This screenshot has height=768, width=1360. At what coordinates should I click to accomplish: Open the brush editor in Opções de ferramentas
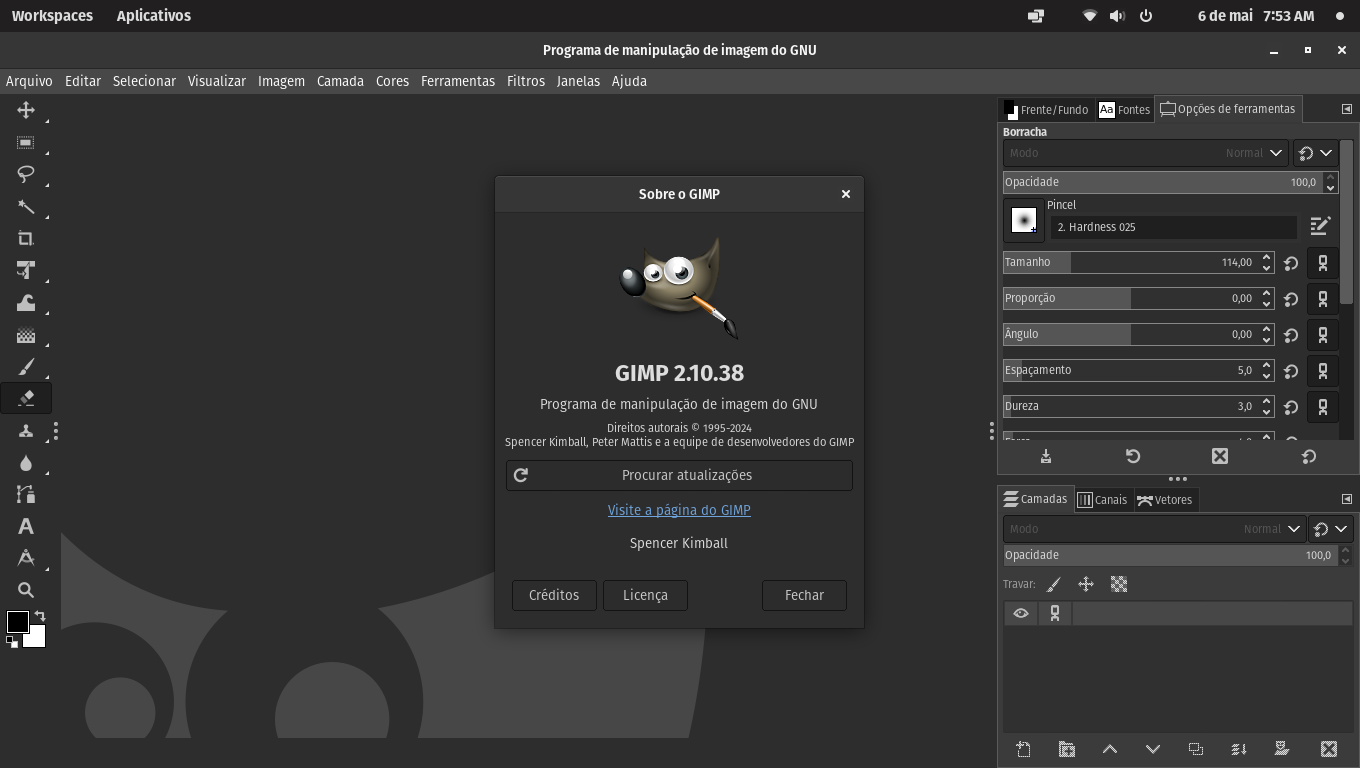1320,225
